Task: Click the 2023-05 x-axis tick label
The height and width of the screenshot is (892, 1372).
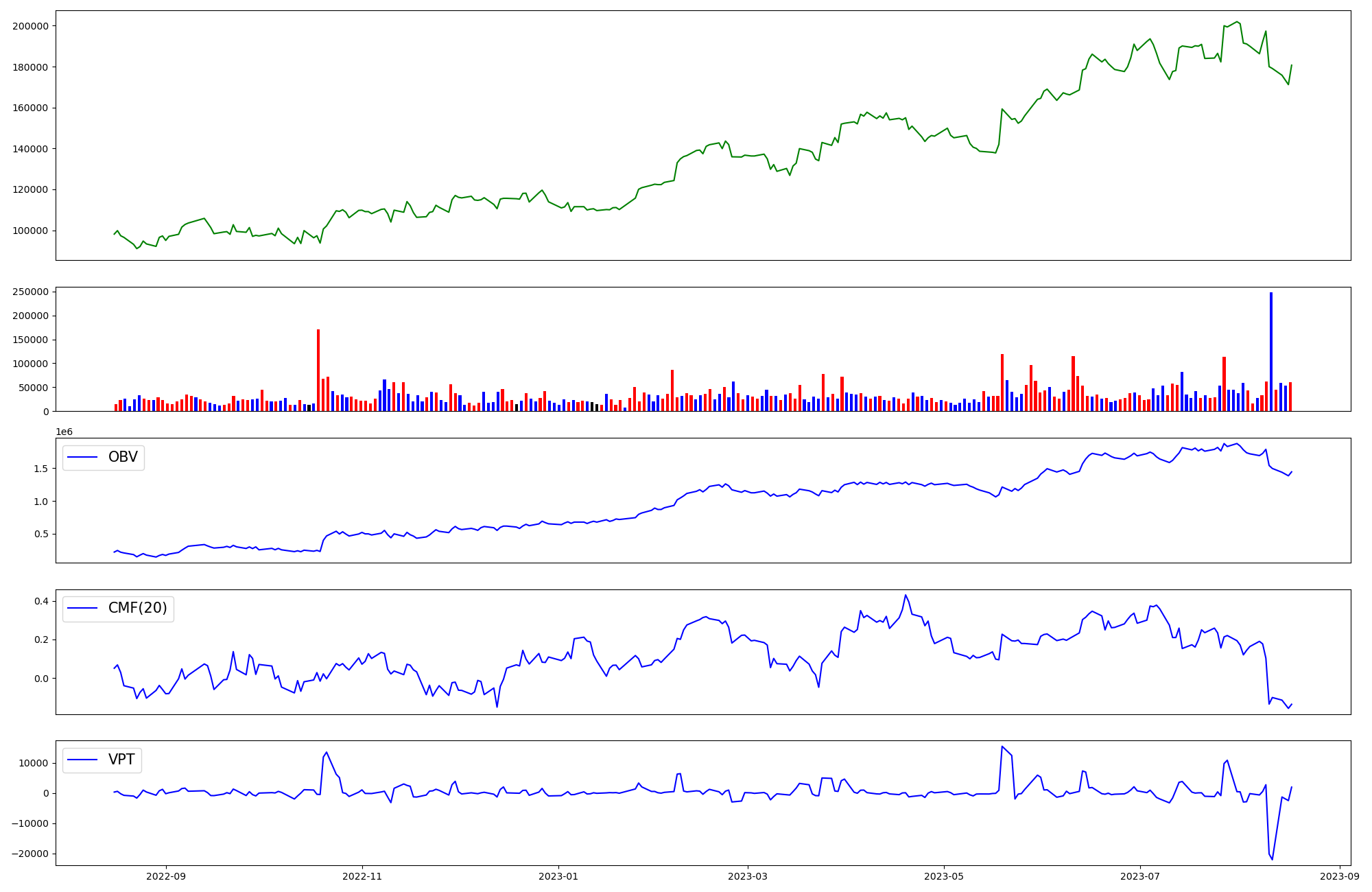Action: tap(944, 876)
